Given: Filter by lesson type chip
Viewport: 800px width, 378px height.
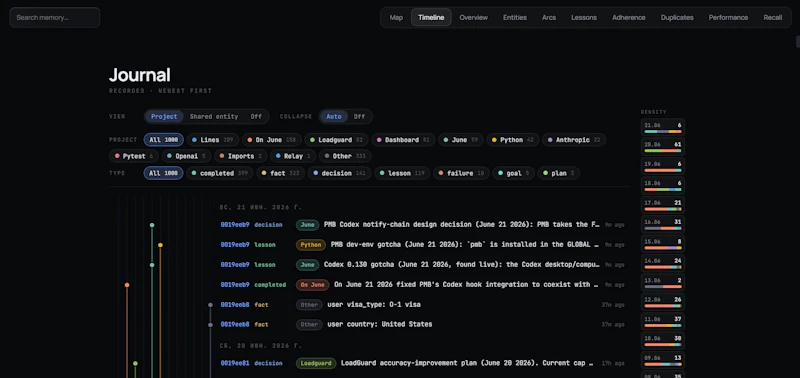Looking at the screenshot, I should (x=402, y=173).
